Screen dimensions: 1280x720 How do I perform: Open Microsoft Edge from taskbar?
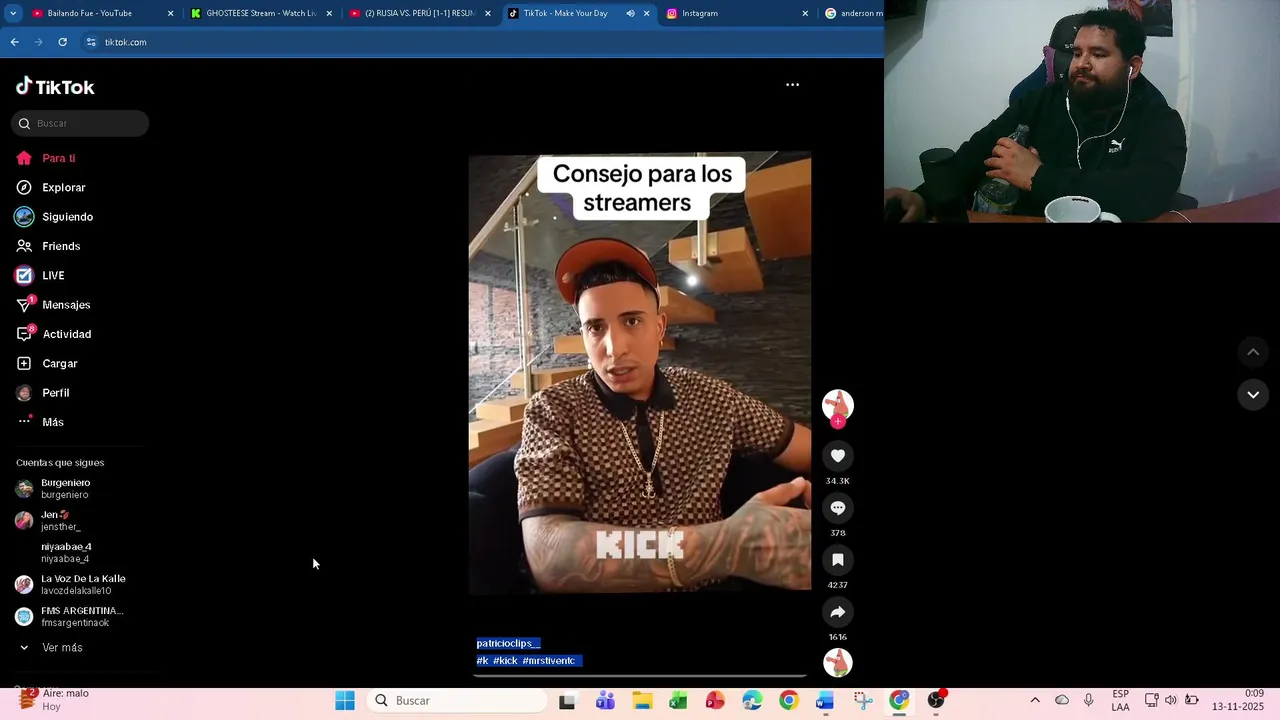[x=752, y=701]
